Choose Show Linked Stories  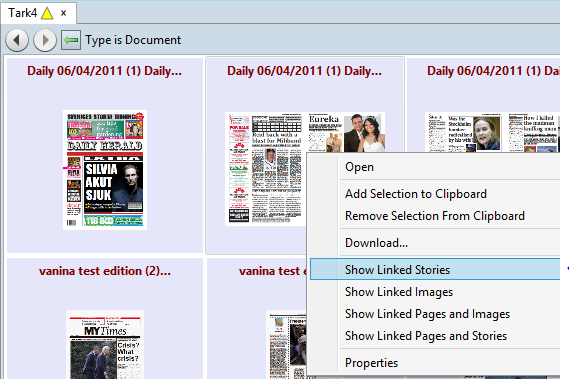click(434, 270)
